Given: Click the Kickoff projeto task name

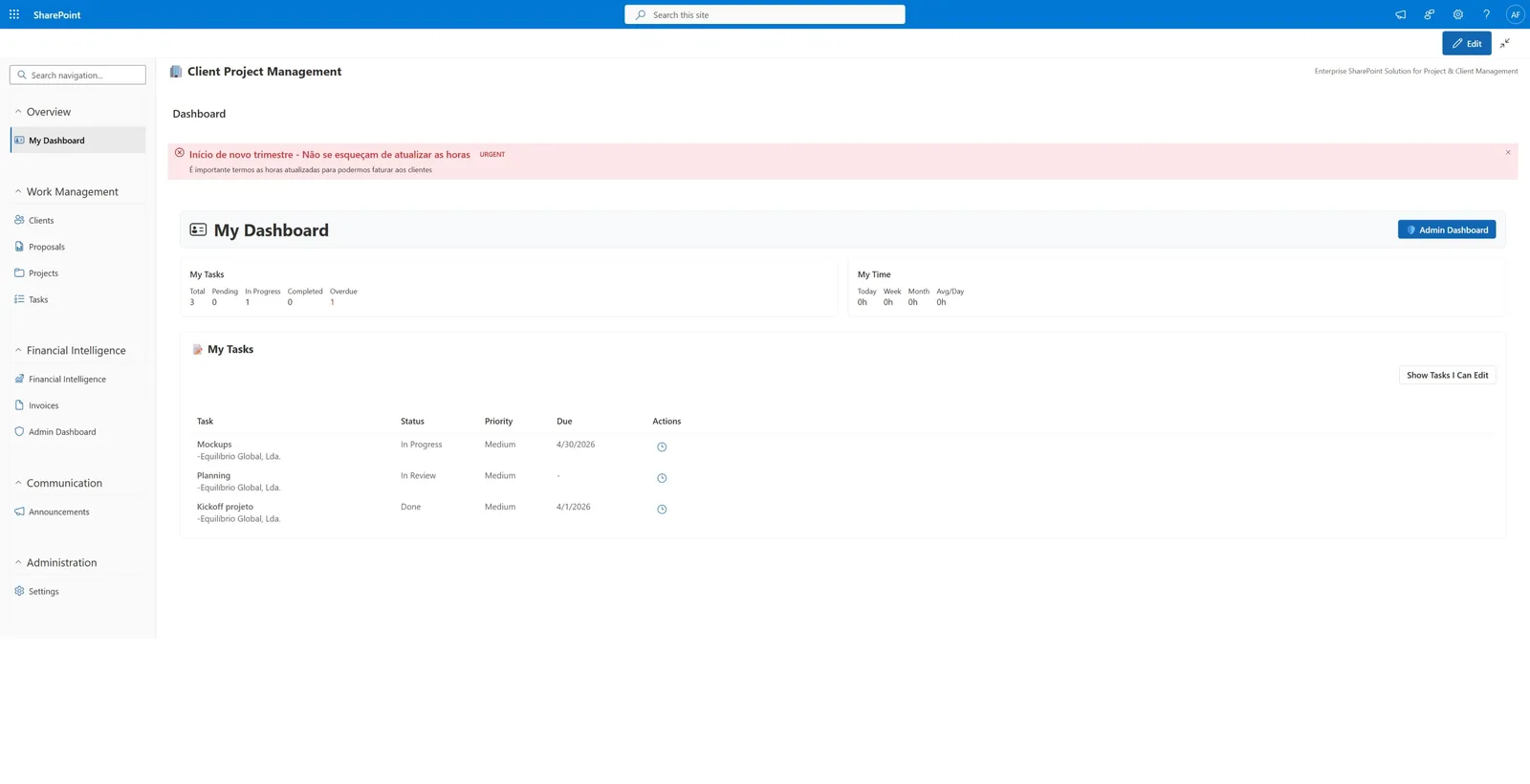Looking at the screenshot, I should 225,507.
